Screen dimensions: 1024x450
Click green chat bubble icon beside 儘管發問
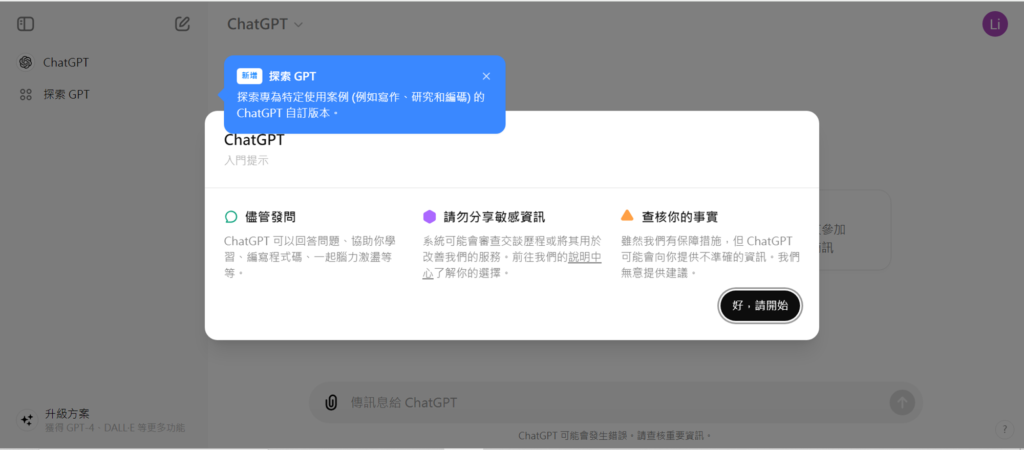point(231,216)
